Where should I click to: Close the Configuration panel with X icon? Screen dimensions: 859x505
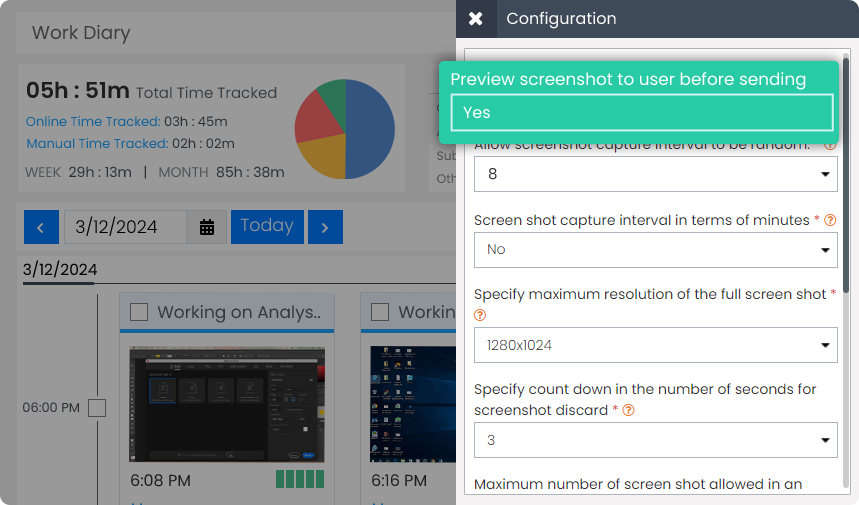476,19
